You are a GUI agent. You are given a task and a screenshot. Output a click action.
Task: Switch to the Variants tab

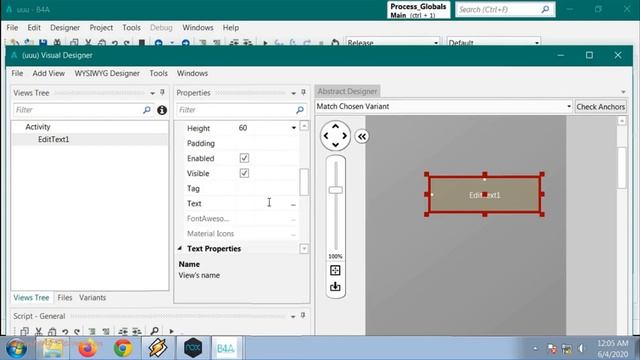(x=93, y=298)
